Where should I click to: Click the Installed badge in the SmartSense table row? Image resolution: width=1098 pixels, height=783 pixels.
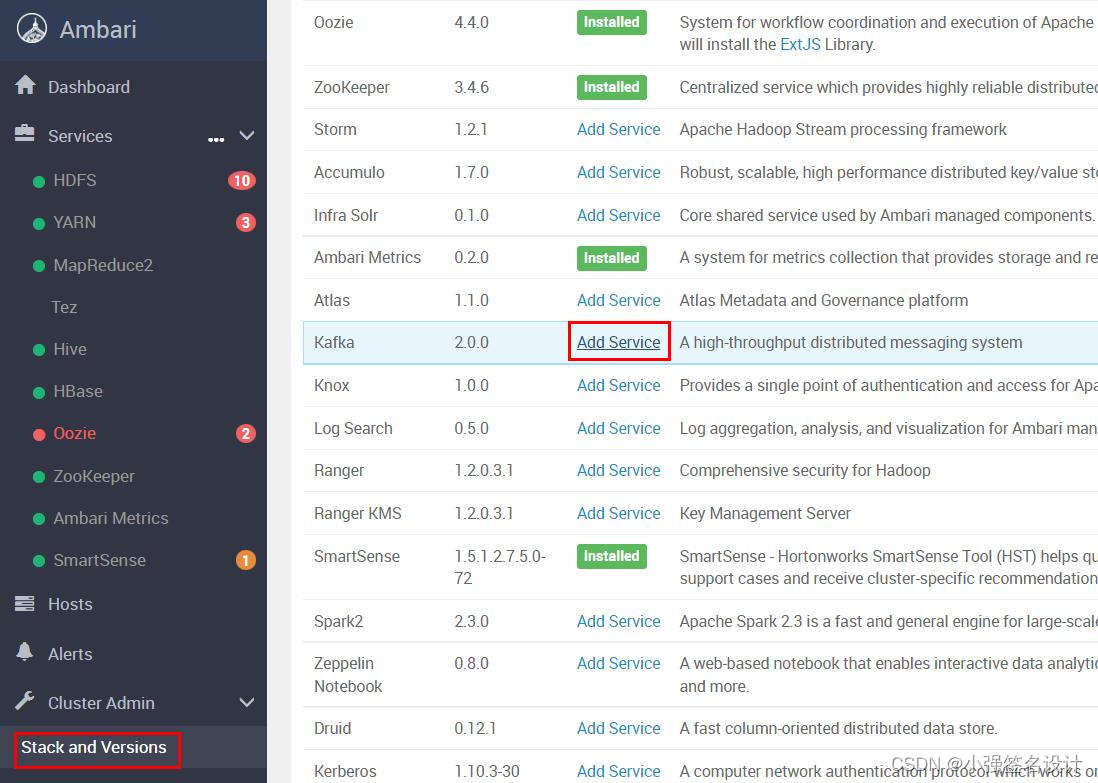pyautogui.click(x=611, y=556)
